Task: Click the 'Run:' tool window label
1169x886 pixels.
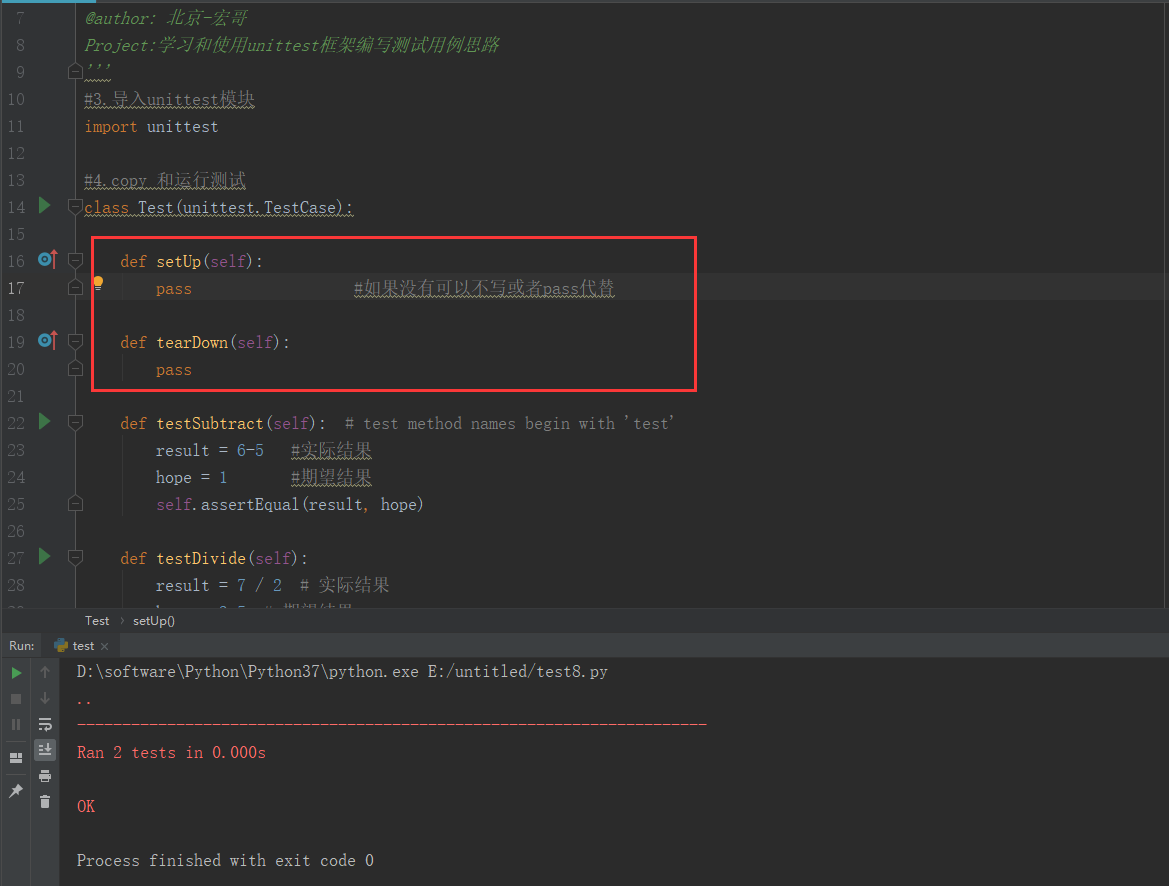Action: coord(22,646)
